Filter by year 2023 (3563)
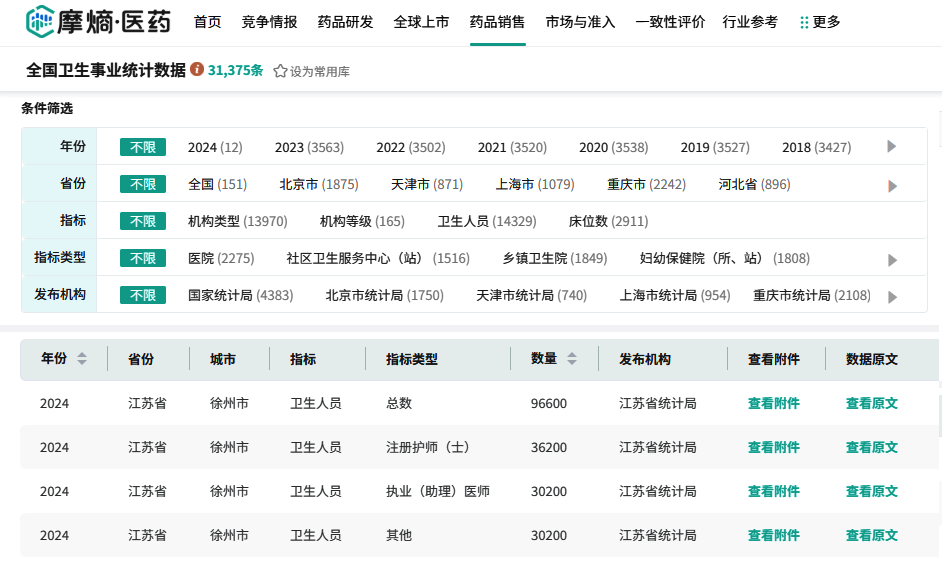This screenshot has width=942, height=569. (x=309, y=147)
